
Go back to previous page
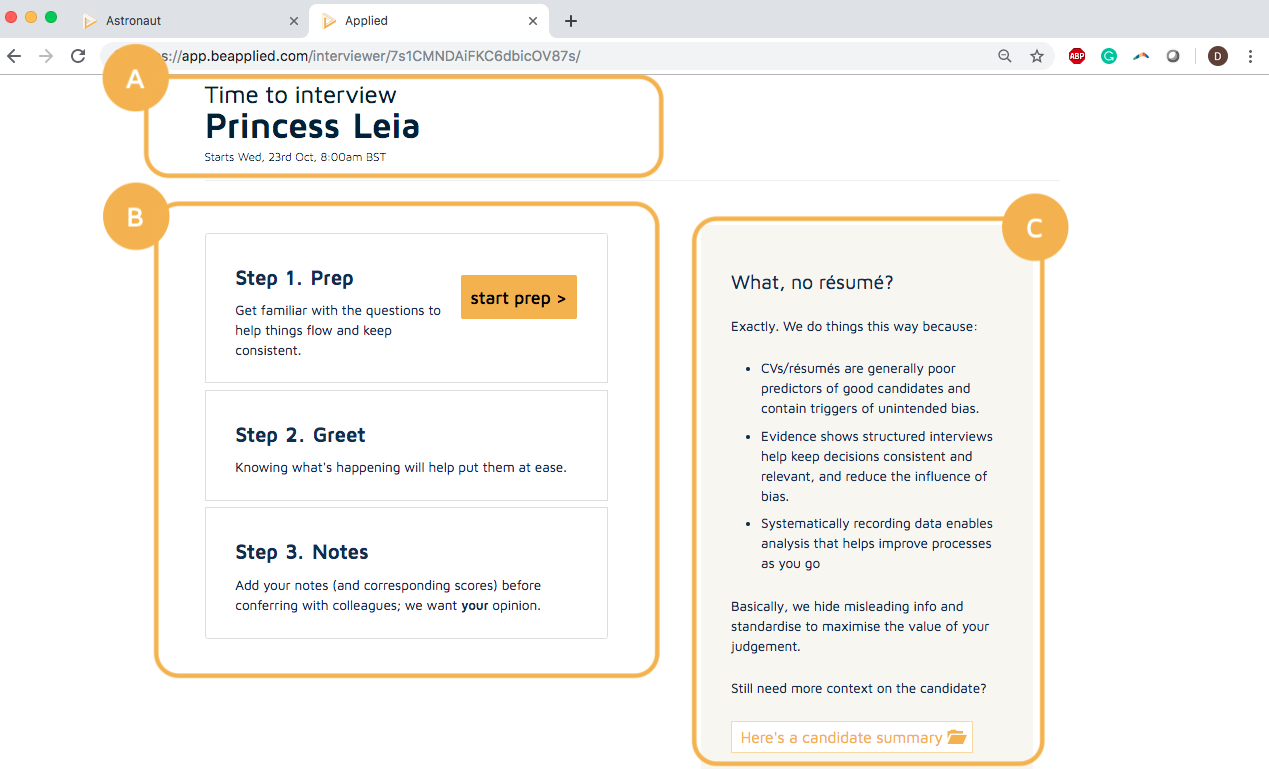pos(14,56)
